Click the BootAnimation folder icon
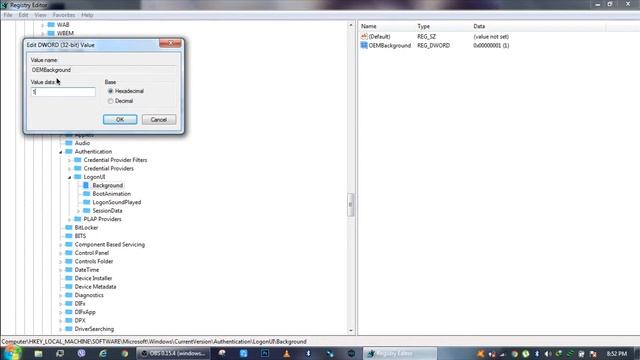640x360 pixels. point(86,194)
